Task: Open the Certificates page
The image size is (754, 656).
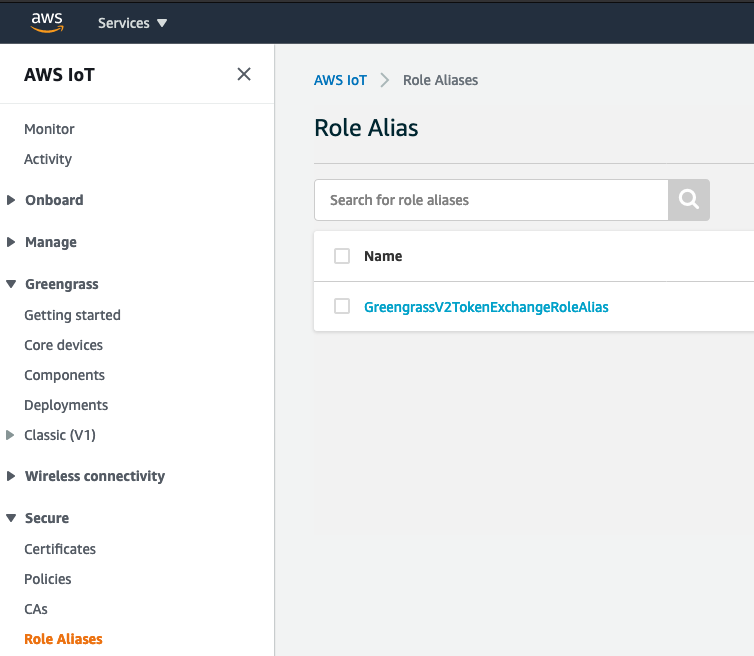Action: tap(60, 549)
